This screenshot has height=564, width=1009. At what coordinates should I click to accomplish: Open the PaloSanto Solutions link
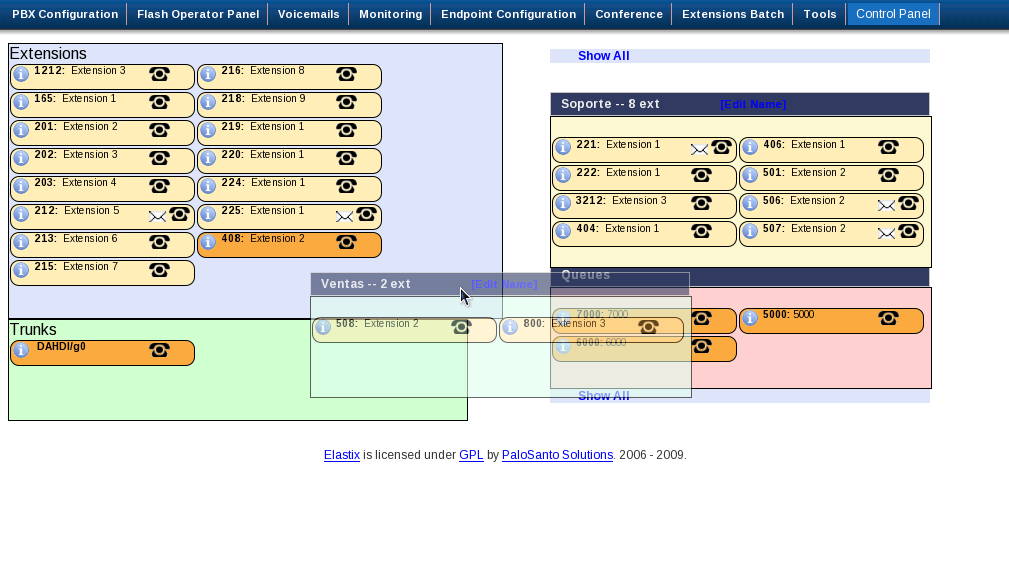pos(557,455)
